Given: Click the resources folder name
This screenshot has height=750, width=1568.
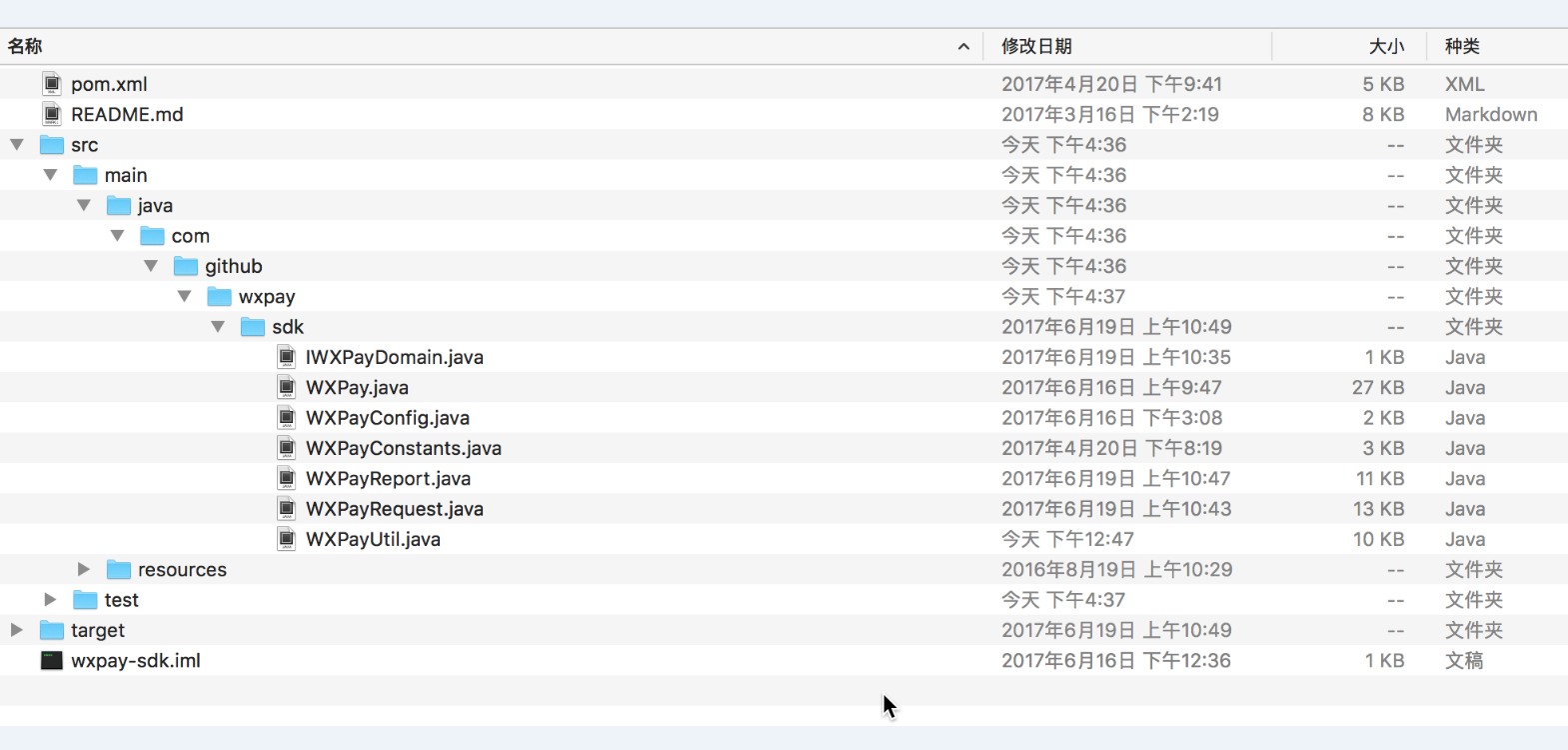Looking at the screenshot, I should tap(182, 569).
